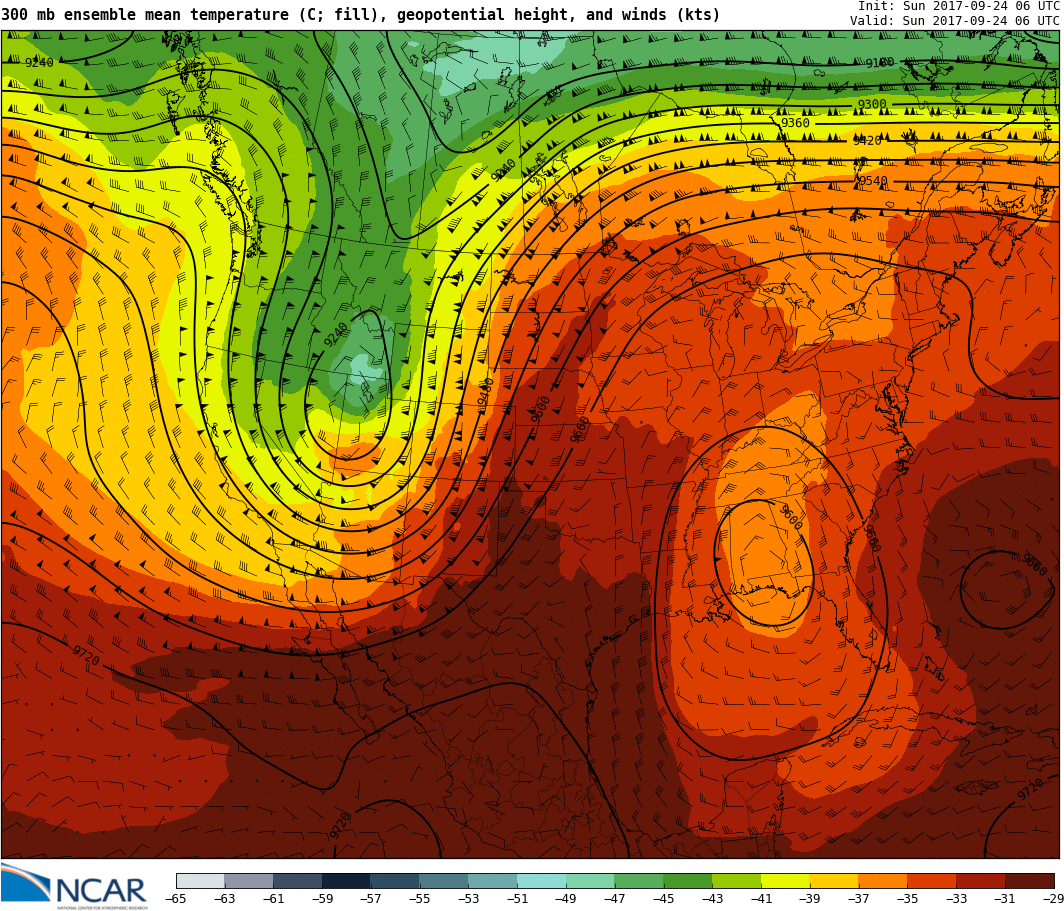The width and height of the screenshot is (1064, 911).
Task: Click the -49 colorbar tick label
Action: [566, 899]
